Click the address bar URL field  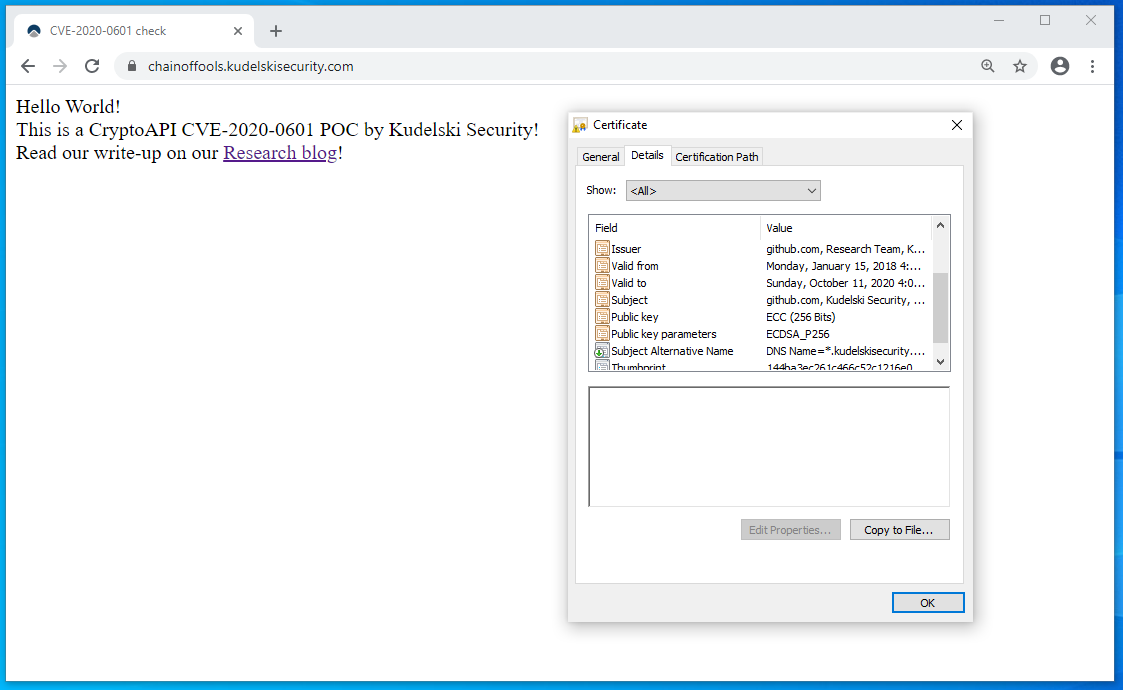[551, 66]
